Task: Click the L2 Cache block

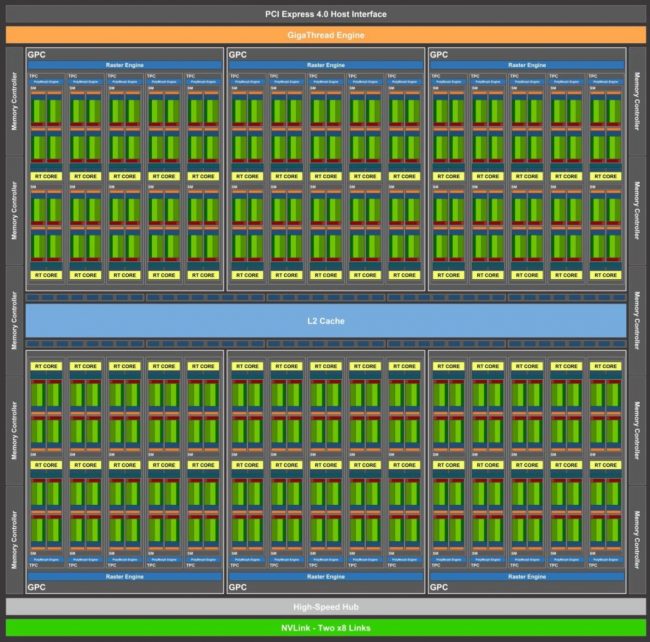Action: pos(326,321)
